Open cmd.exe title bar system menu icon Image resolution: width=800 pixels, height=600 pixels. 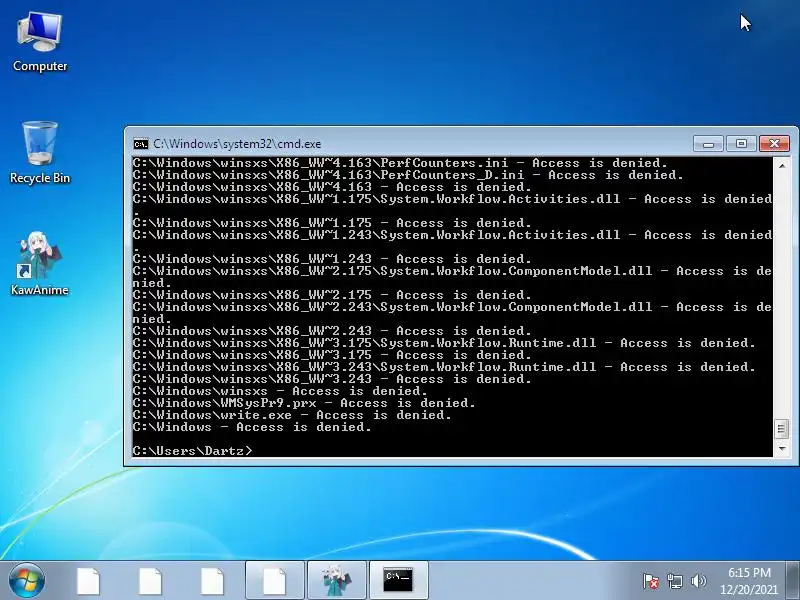coord(140,144)
